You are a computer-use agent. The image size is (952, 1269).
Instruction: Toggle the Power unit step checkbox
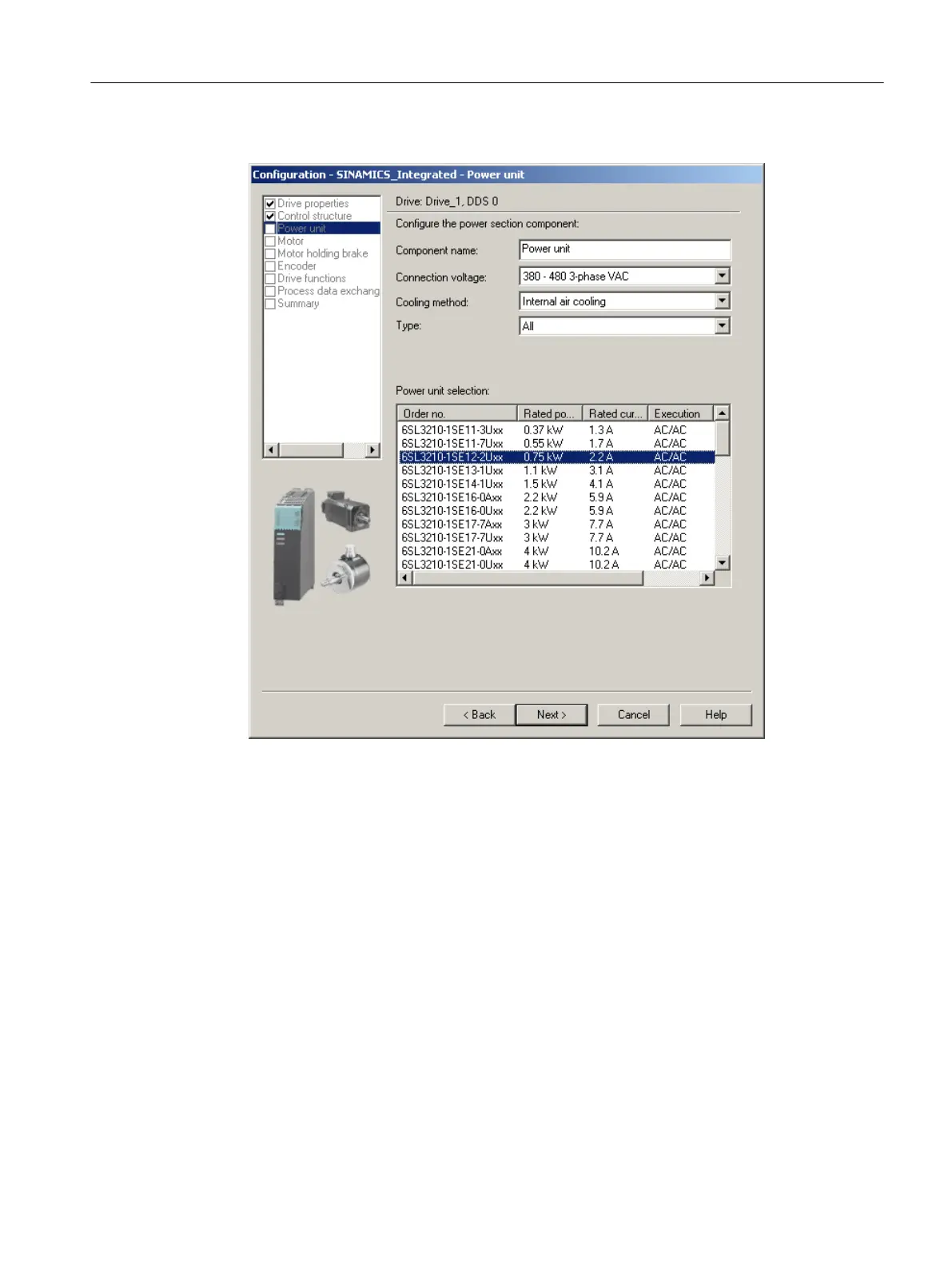click(270, 229)
